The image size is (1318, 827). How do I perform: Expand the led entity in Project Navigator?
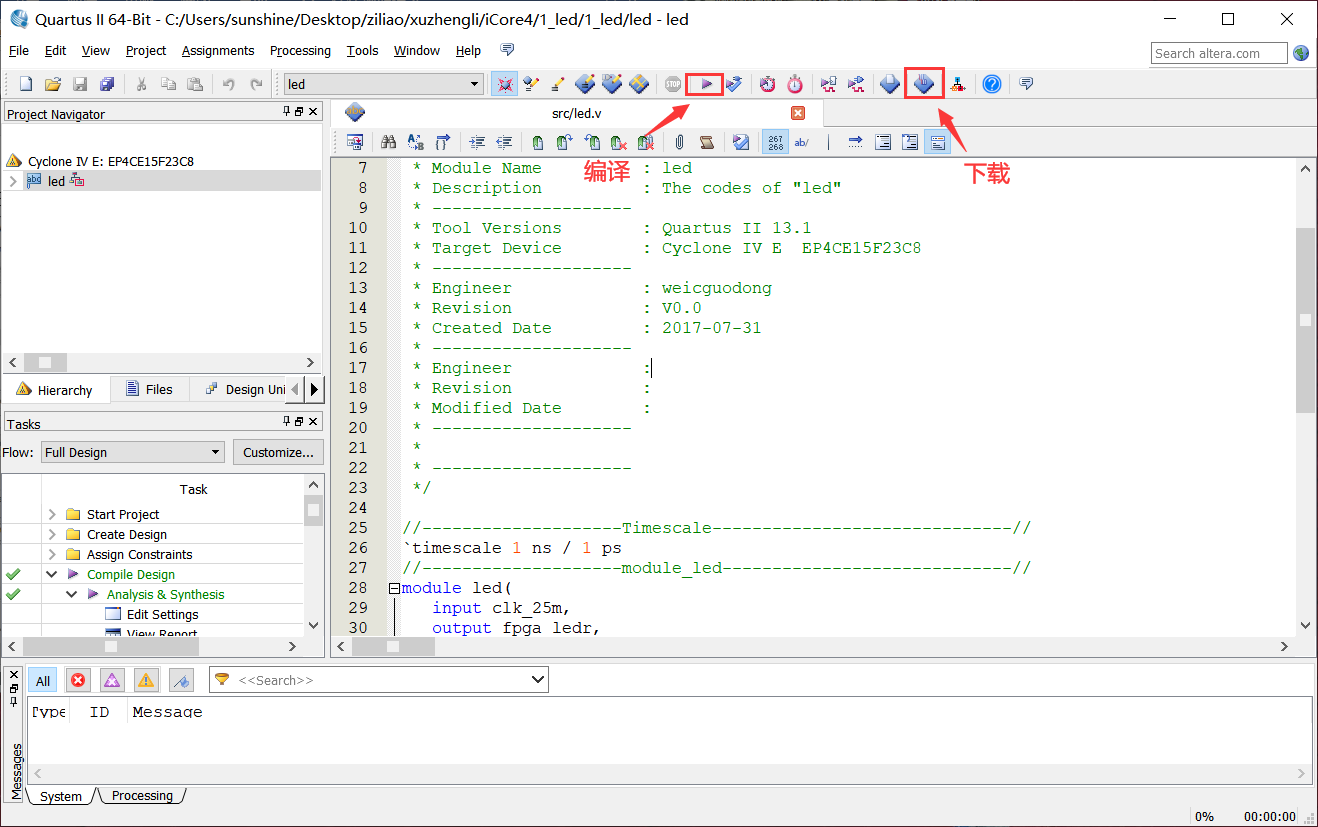pyautogui.click(x=13, y=181)
